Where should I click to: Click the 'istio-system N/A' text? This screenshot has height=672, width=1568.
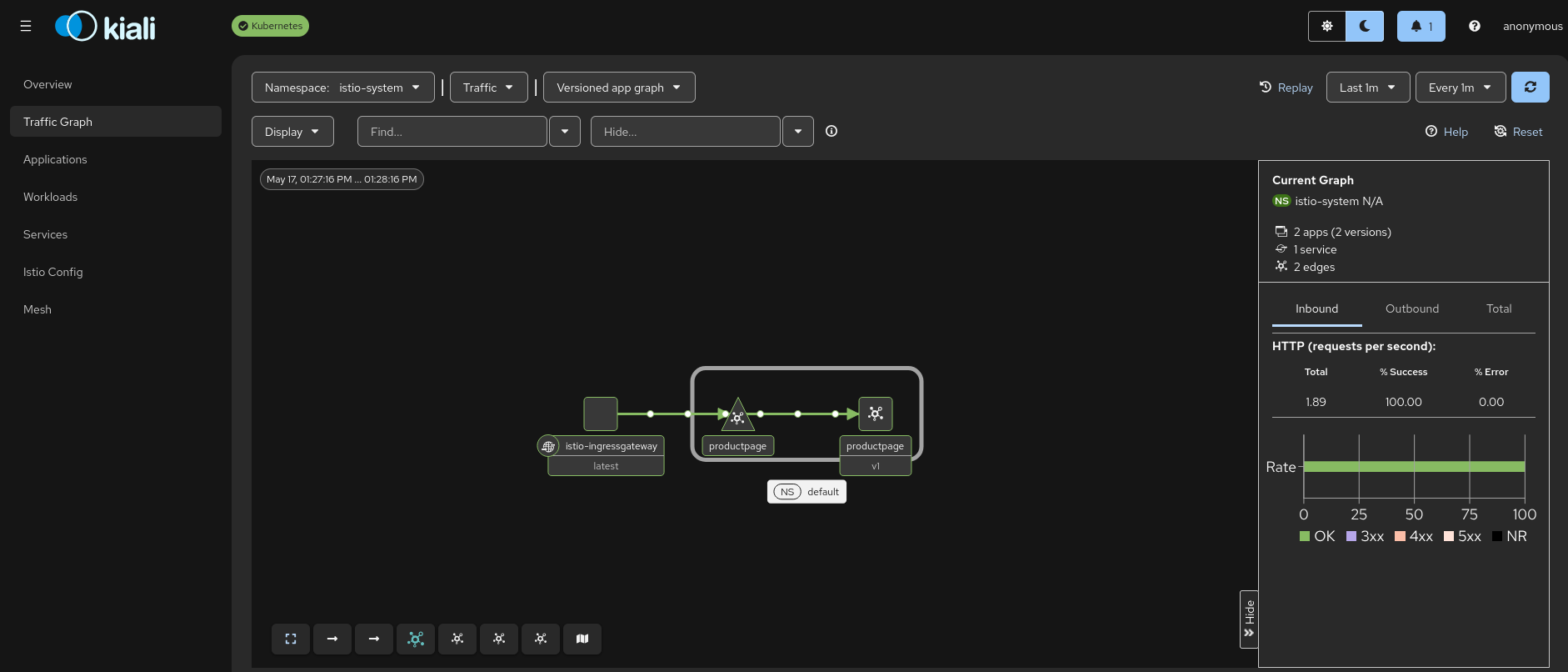pyautogui.click(x=1339, y=201)
